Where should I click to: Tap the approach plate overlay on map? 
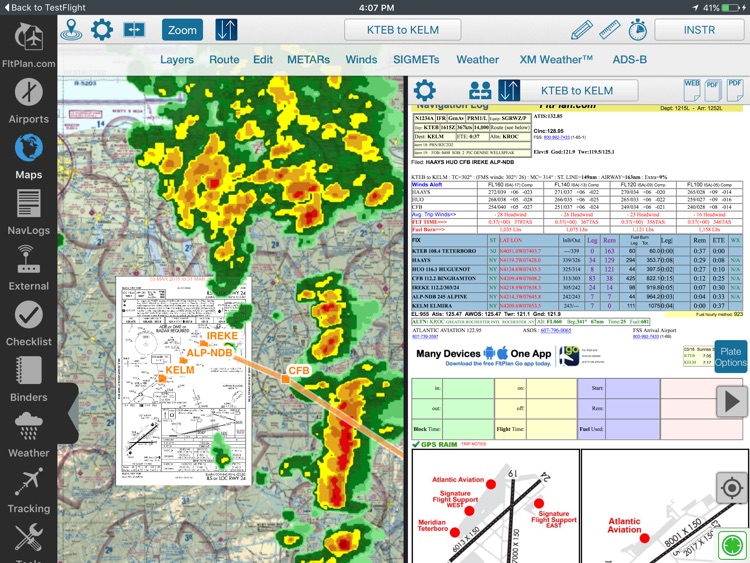tap(183, 381)
